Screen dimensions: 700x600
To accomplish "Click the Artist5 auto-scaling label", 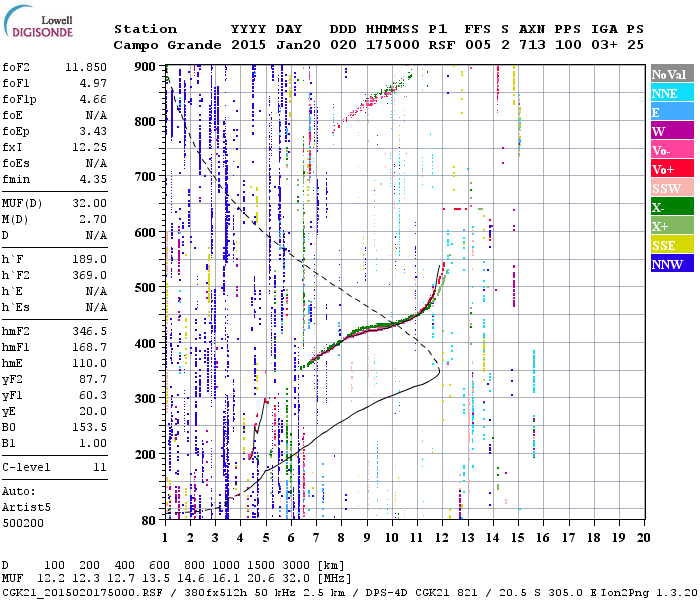I will click(26, 508).
